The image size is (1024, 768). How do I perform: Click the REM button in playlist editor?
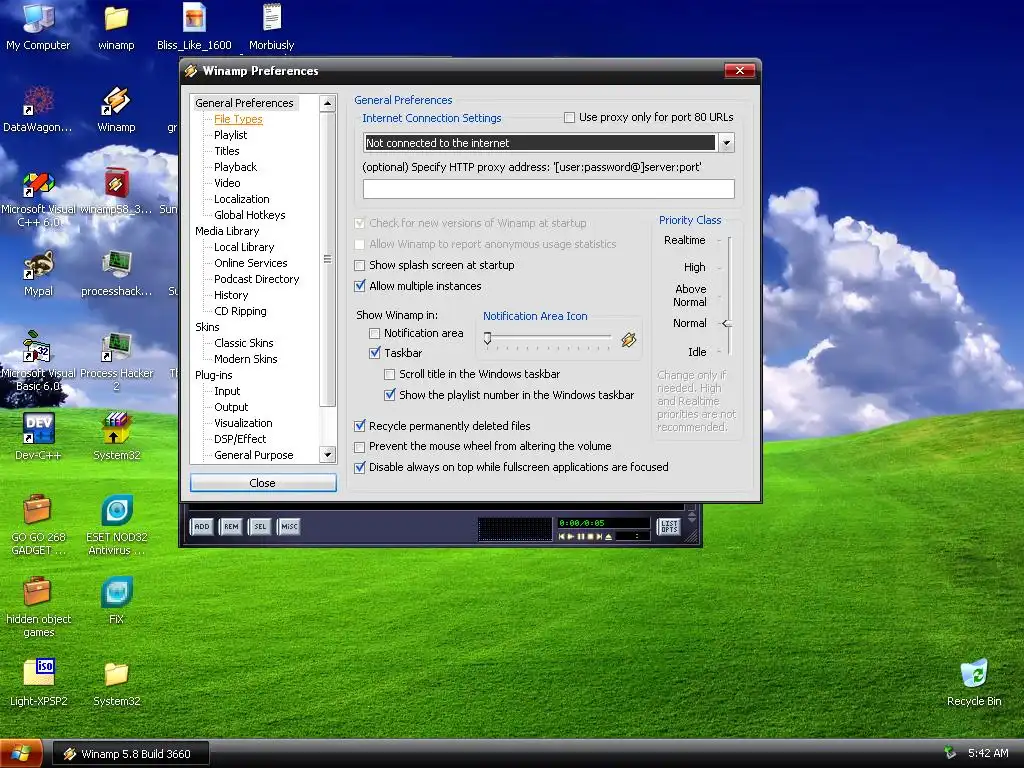click(231, 526)
